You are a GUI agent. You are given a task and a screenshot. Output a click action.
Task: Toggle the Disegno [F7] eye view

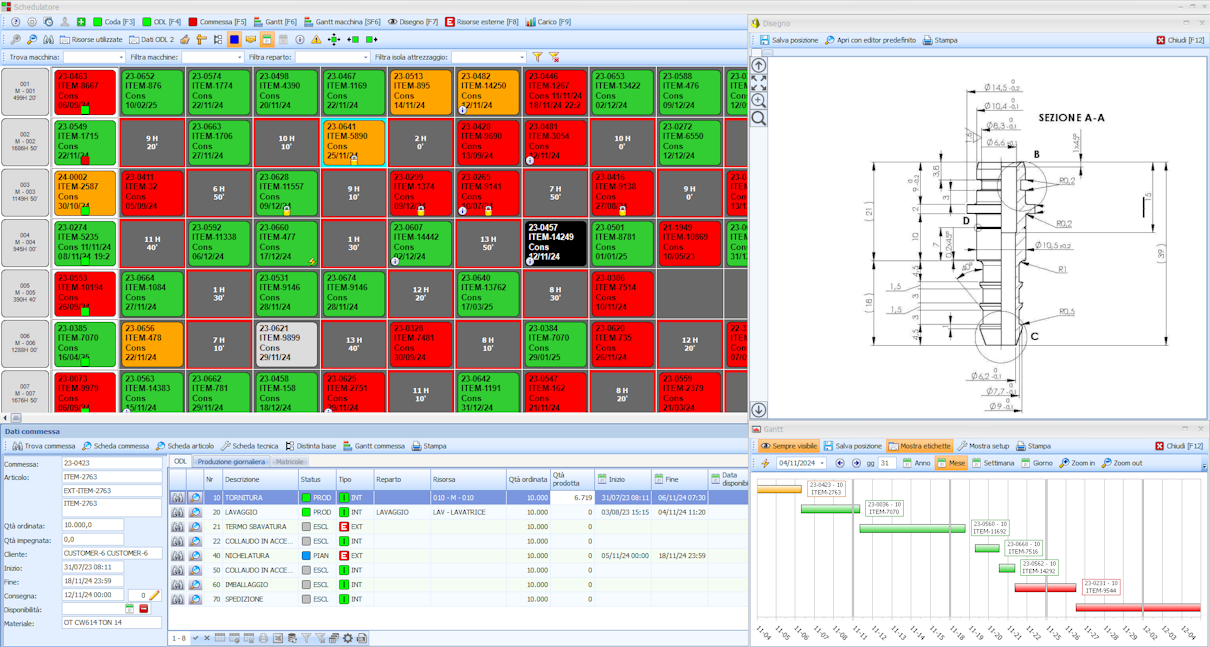413,21
